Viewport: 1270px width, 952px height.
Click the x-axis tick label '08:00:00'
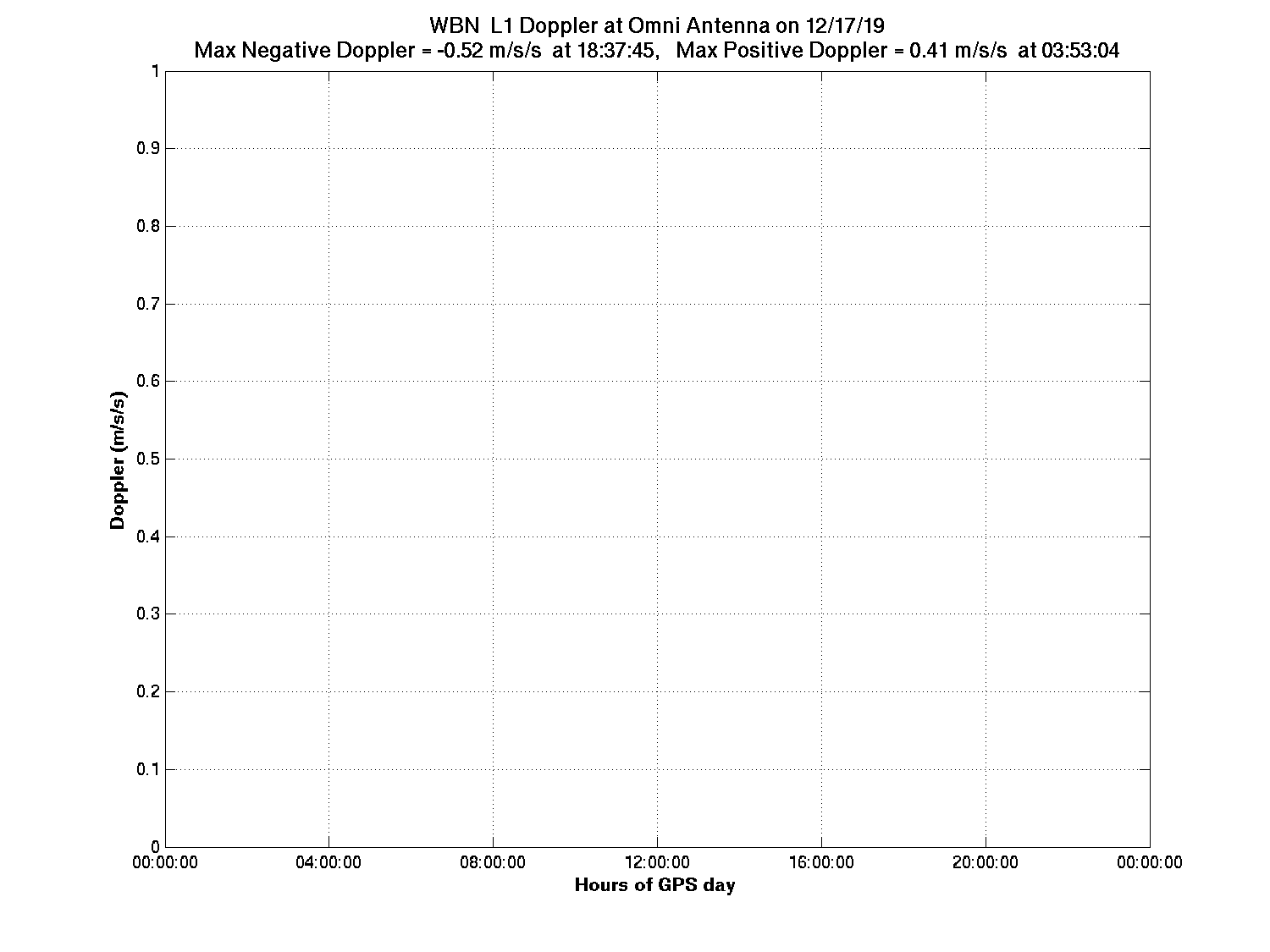pyautogui.click(x=494, y=862)
